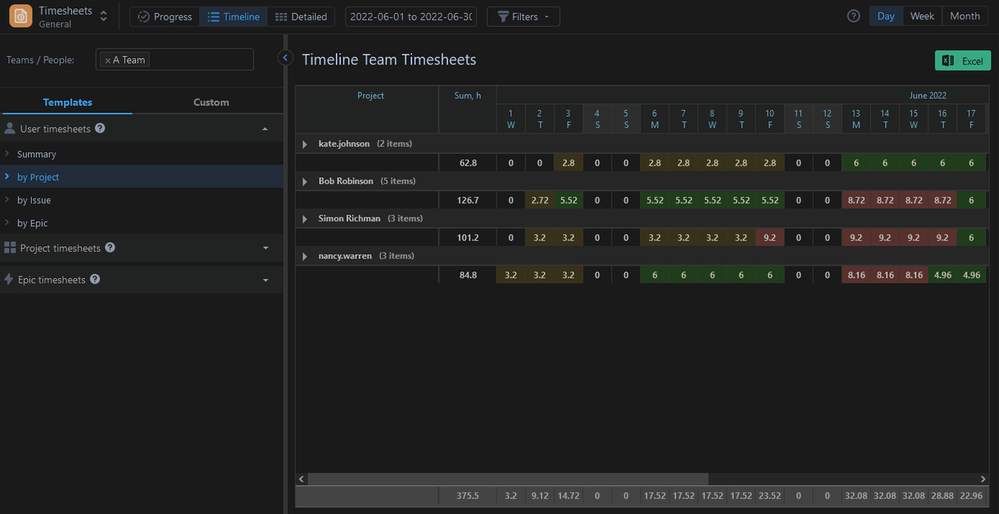Open help via top-right question mark icon
The width and height of the screenshot is (999, 514).
coord(854,17)
